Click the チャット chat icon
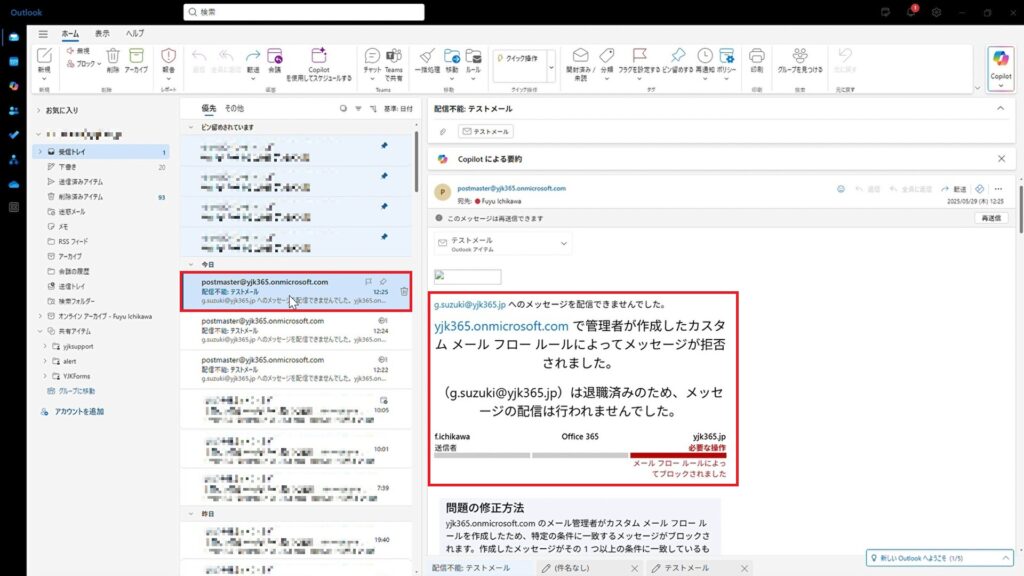Screen dimensions: 1024x576 point(372,56)
